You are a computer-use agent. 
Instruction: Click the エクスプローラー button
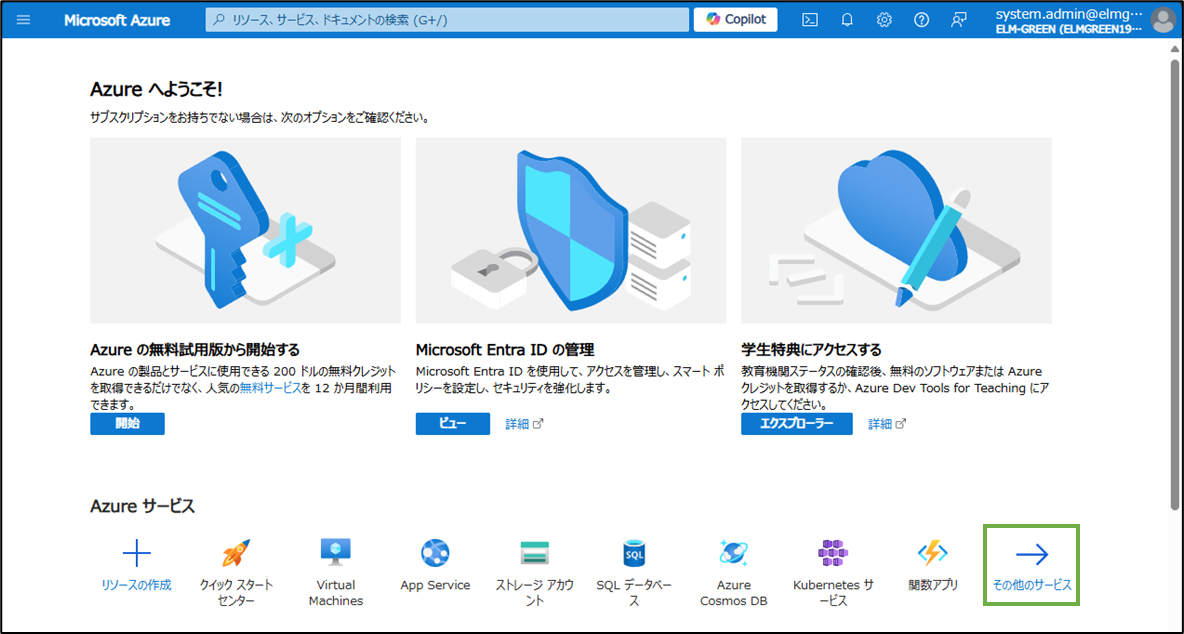797,423
